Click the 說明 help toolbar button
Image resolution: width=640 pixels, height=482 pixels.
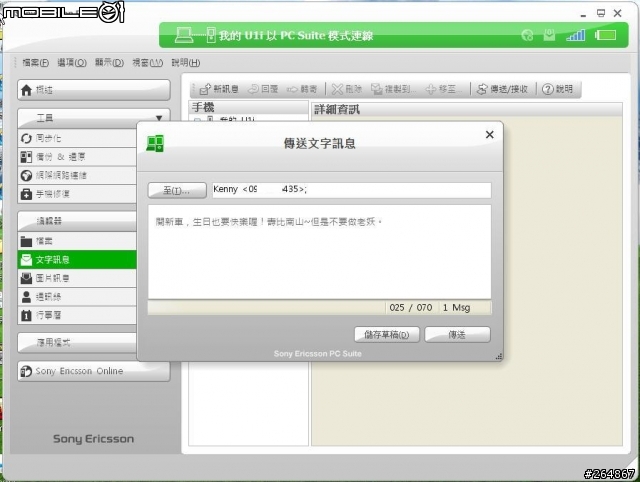click(x=558, y=89)
